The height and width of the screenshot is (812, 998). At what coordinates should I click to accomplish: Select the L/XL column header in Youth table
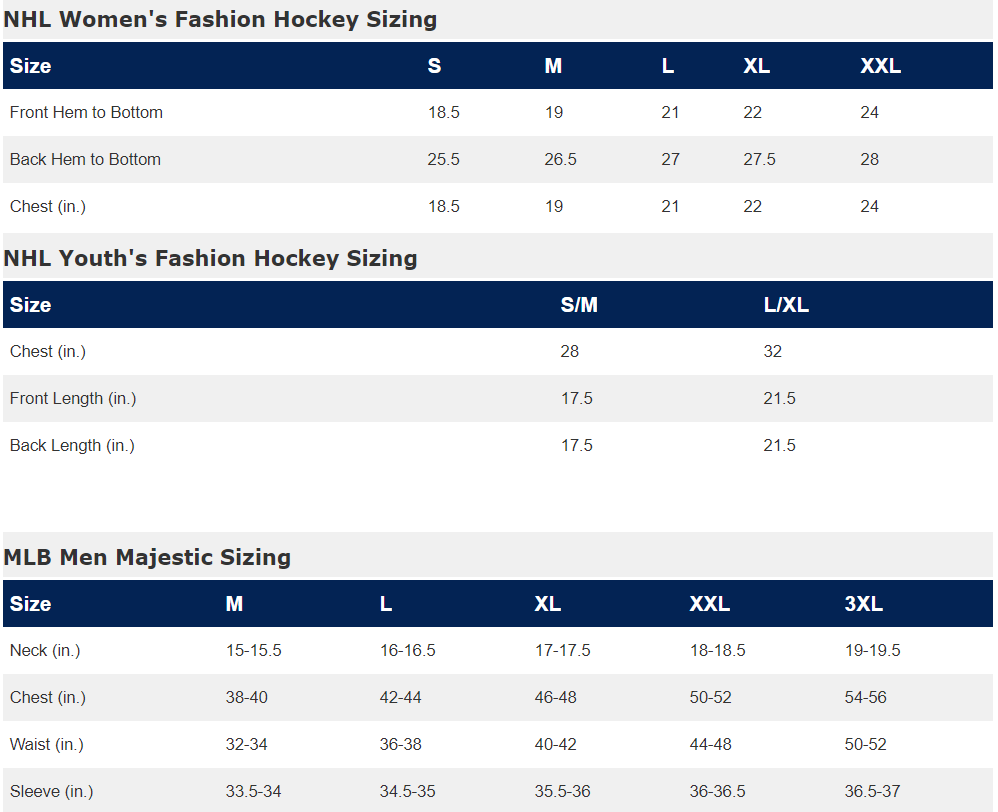pos(786,305)
